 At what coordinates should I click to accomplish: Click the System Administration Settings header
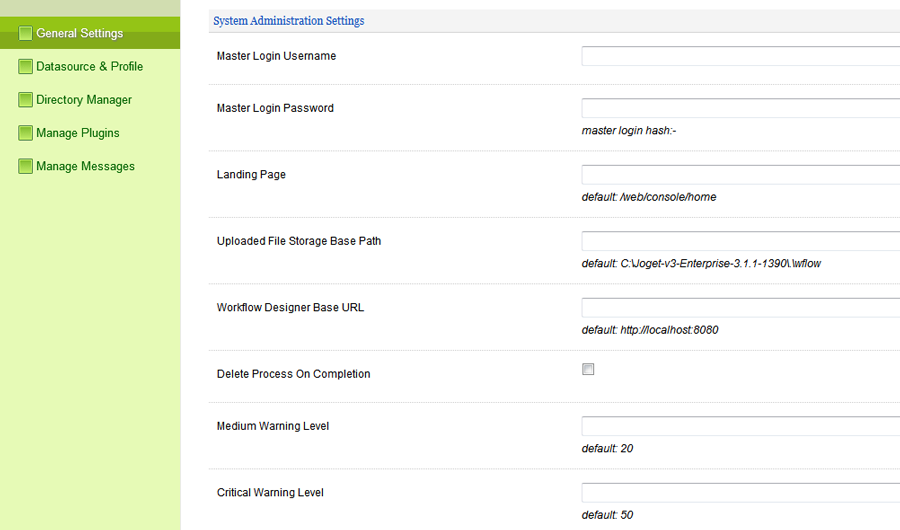click(289, 21)
